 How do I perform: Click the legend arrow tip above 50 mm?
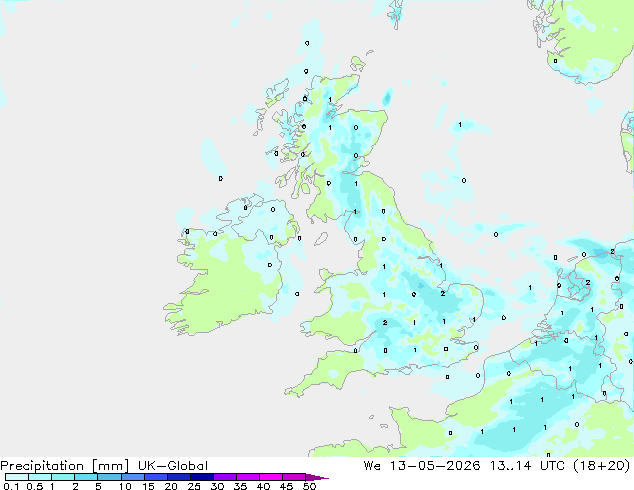point(317,477)
